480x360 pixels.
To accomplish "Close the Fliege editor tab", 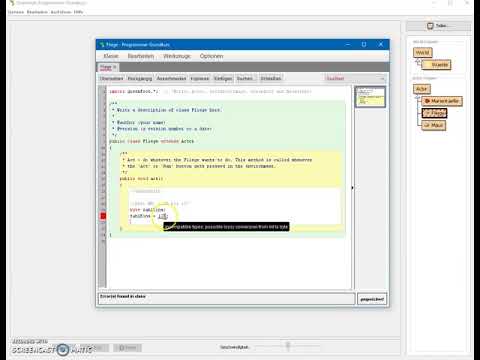I will (x=115, y=67).
